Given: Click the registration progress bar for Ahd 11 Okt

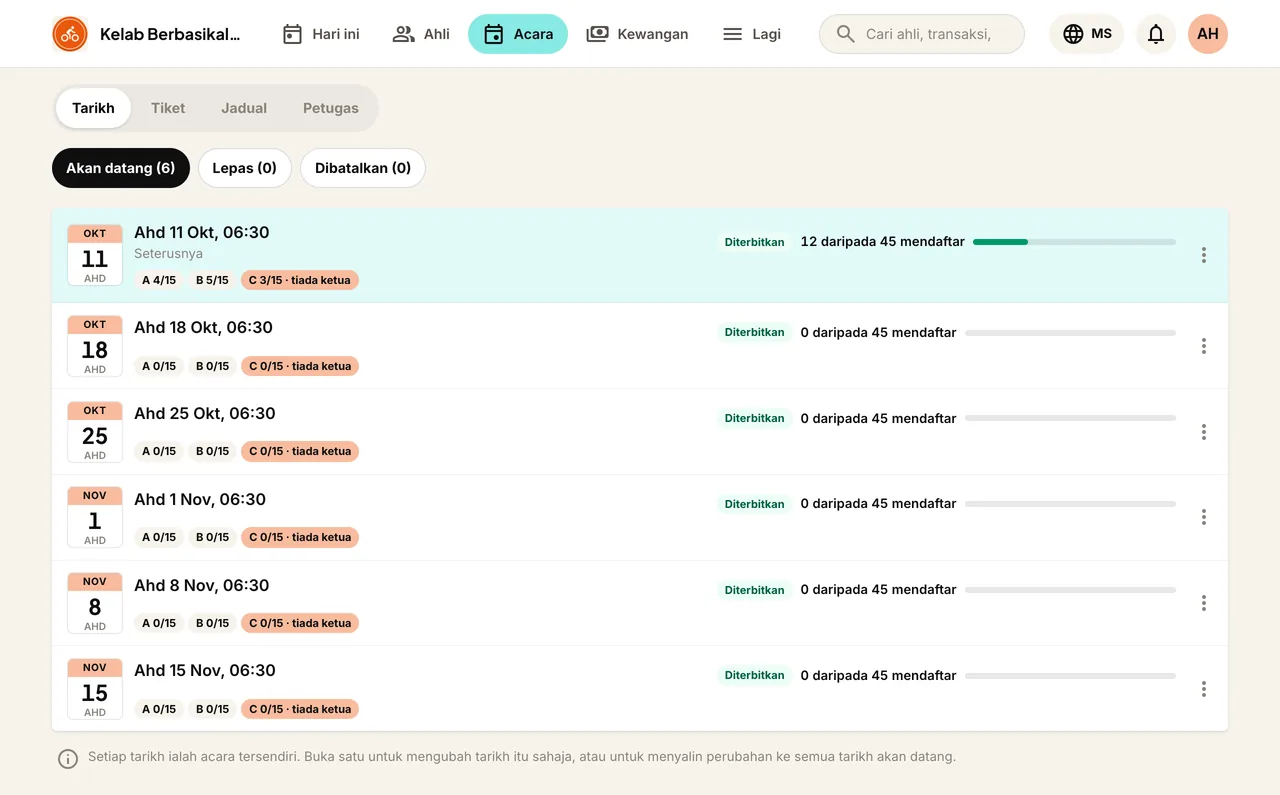Looking at the screenshot, I should [x=1074, y=242].
